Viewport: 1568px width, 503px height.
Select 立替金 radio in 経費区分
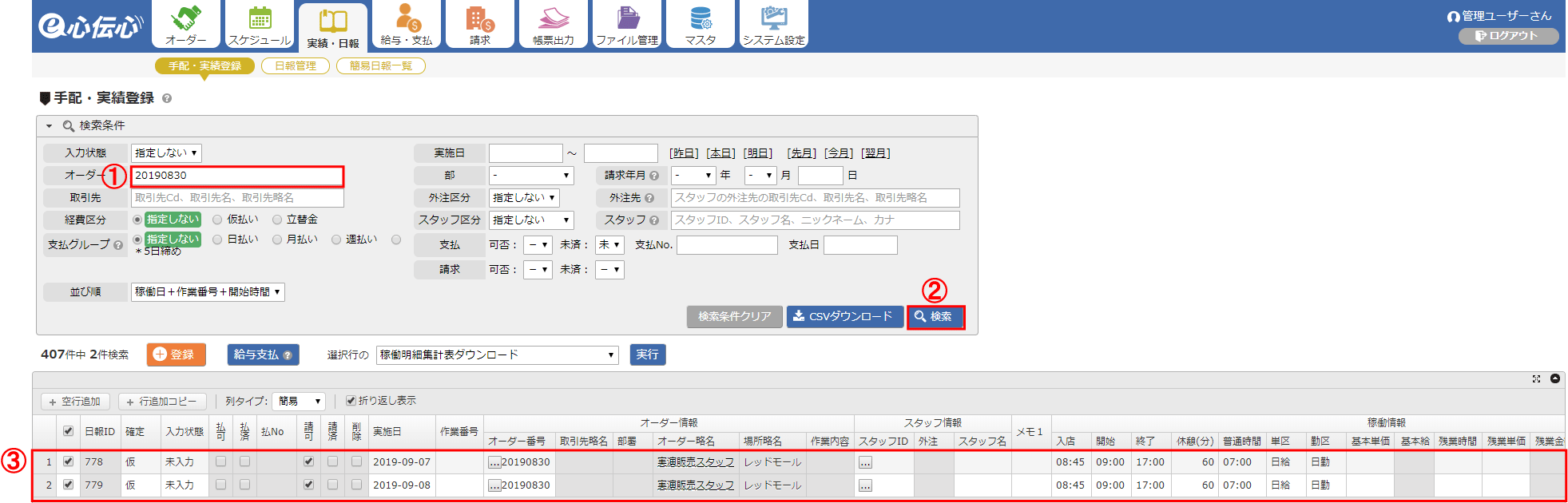[x=277, y=220]
